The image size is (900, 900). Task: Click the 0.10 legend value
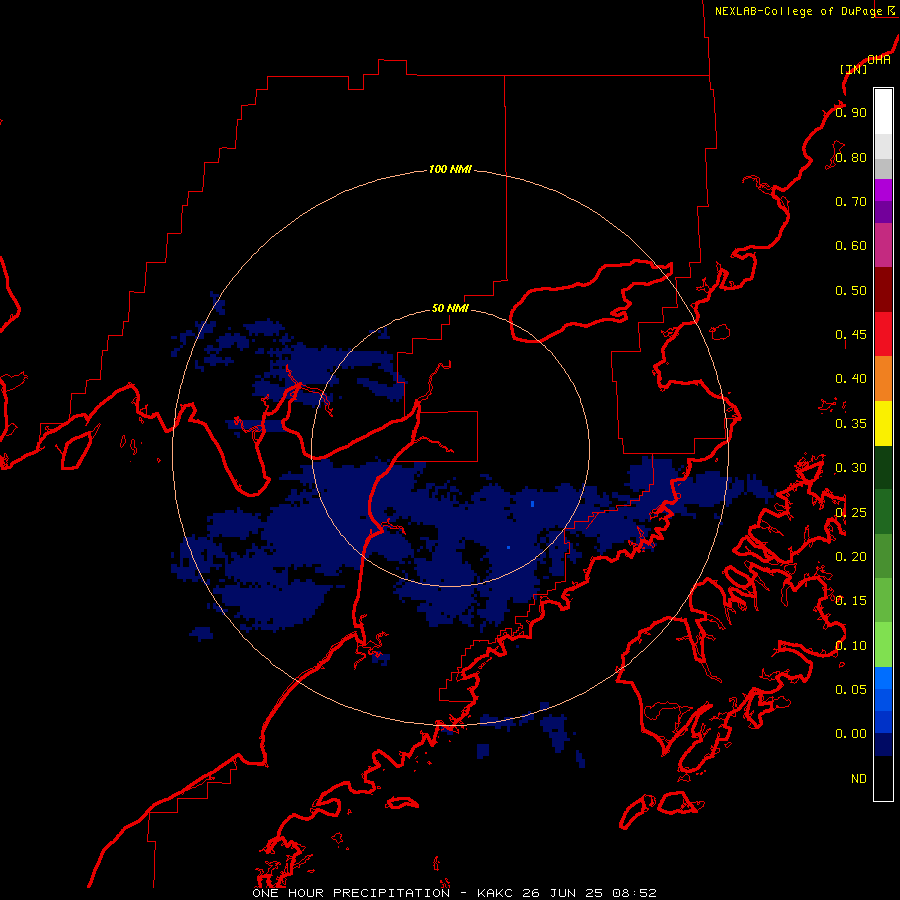click(851, 646)
